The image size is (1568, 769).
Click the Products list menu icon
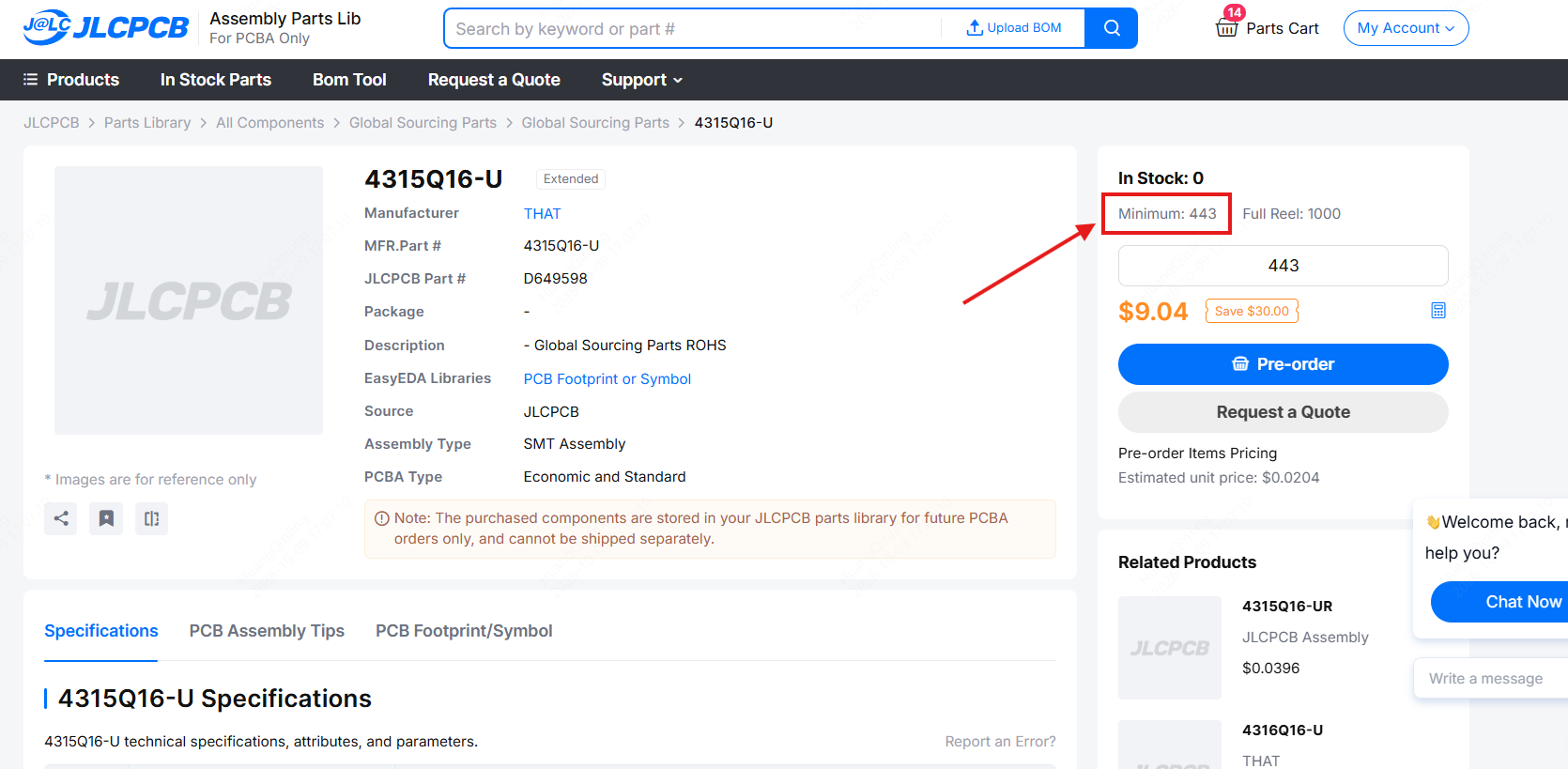[x=30, y=80]
